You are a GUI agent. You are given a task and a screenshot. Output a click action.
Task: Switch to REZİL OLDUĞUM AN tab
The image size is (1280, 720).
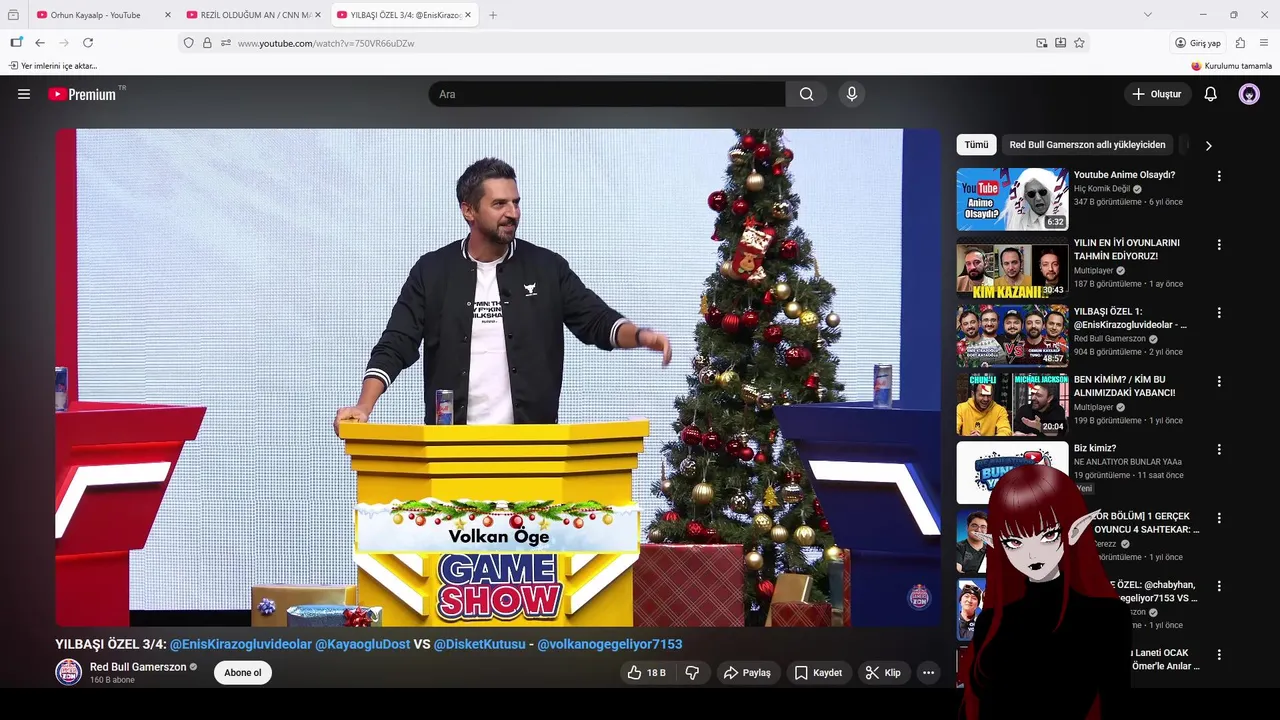[x=255, y=15]
